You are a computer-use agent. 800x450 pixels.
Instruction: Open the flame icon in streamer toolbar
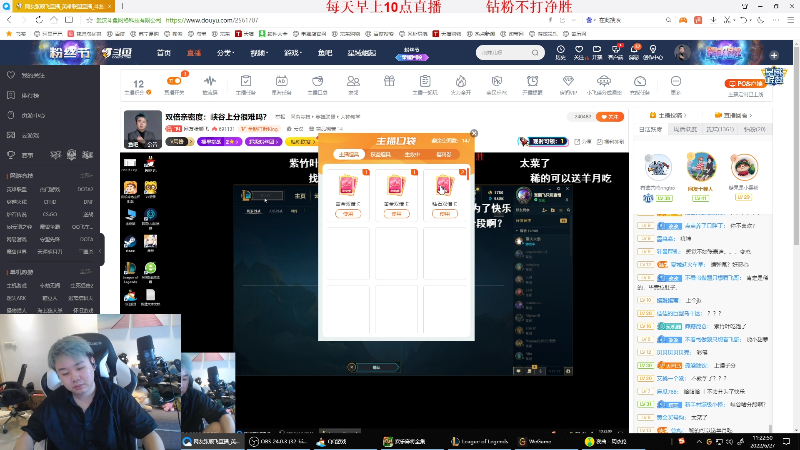461,81
